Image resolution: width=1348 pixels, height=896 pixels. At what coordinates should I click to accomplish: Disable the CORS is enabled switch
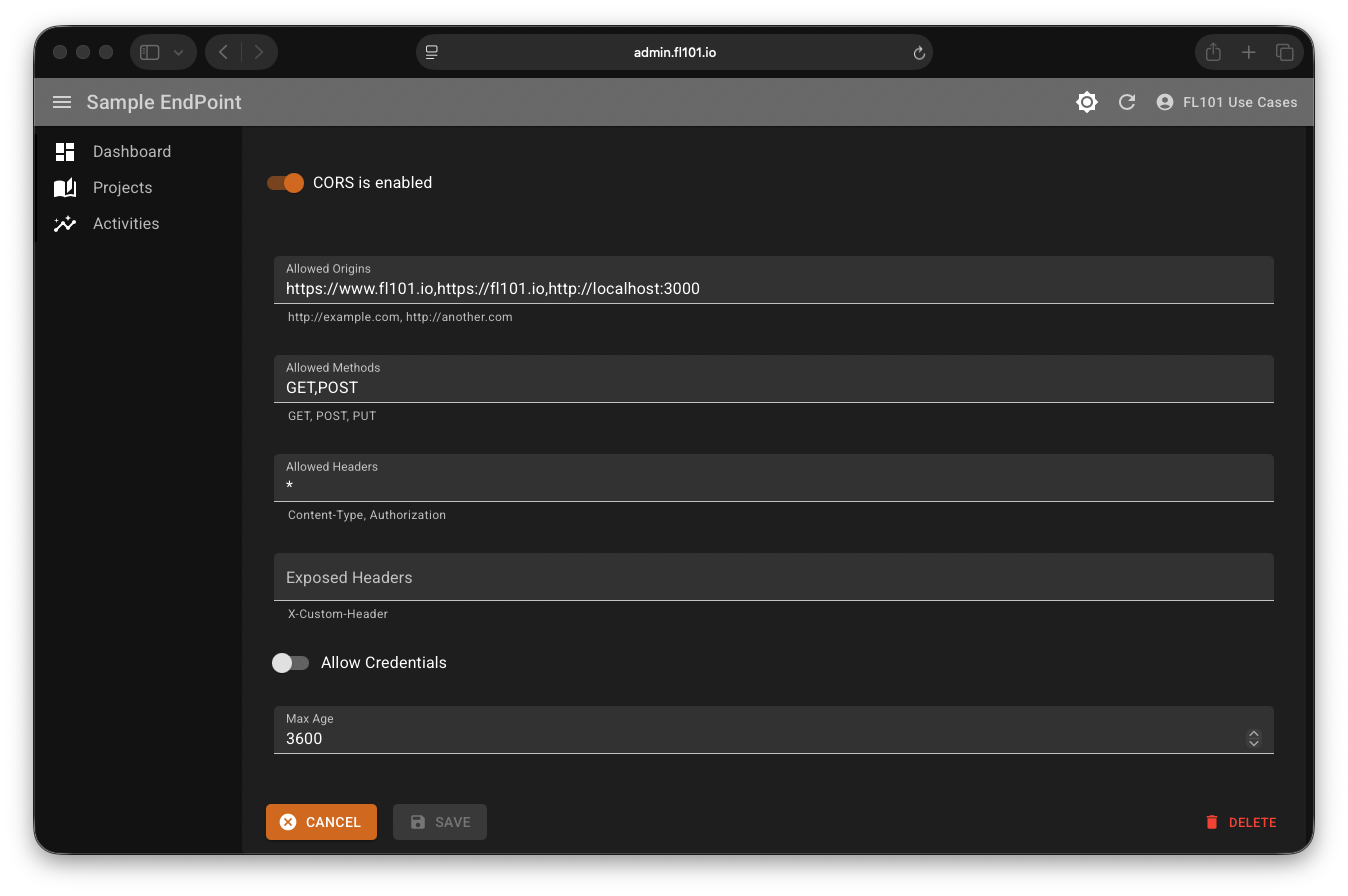(286, 183)
